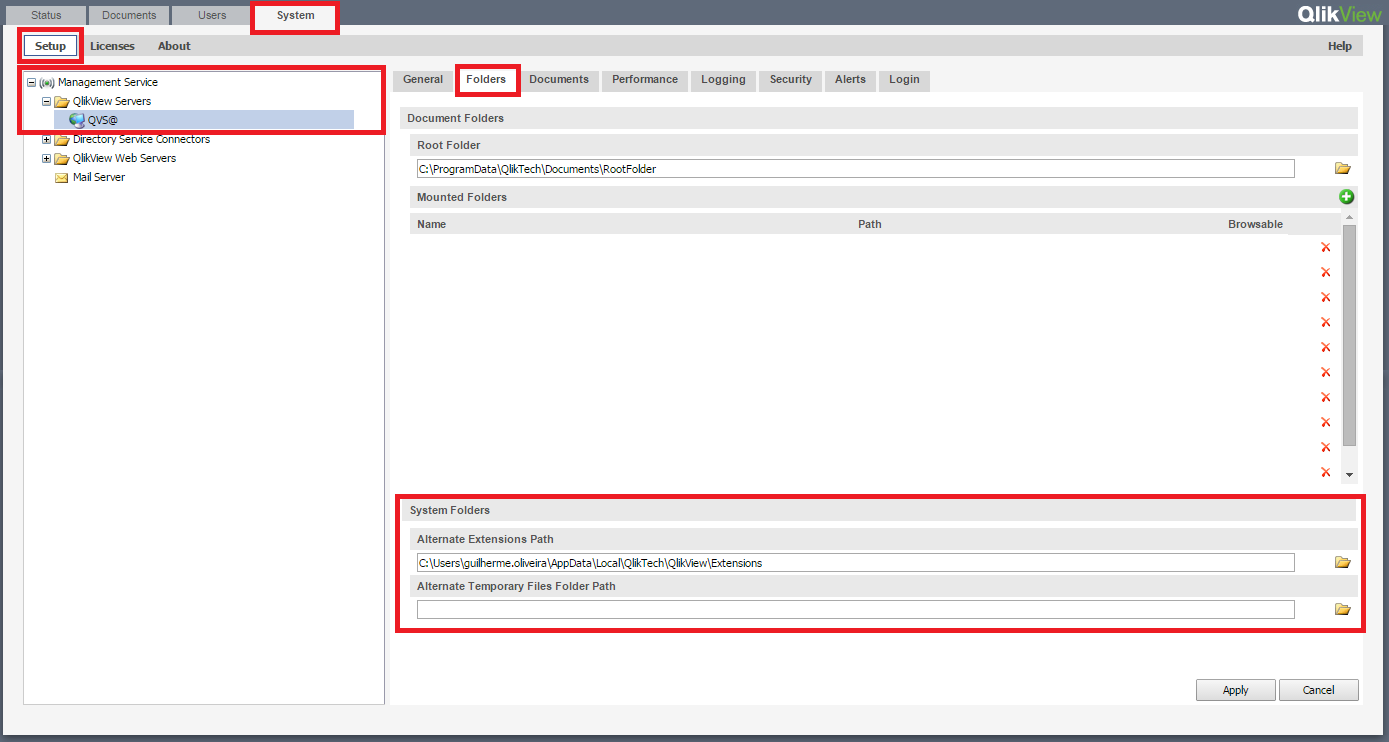Open the Login settings tab
This screenshot has width=1389, height=742.
coord(904,80)
